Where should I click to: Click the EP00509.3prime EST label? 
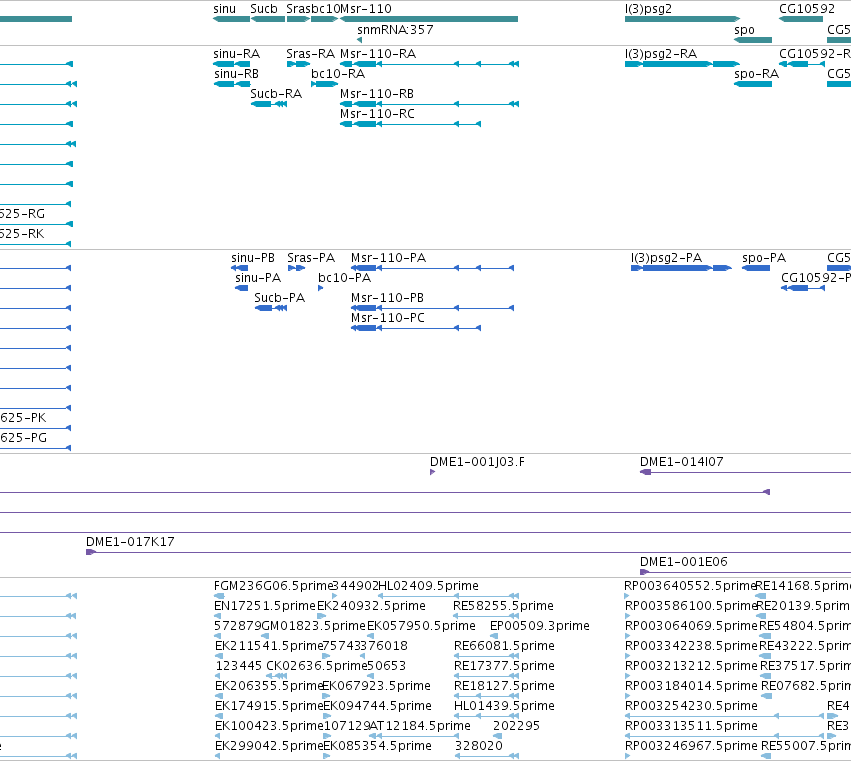(539, 626)
